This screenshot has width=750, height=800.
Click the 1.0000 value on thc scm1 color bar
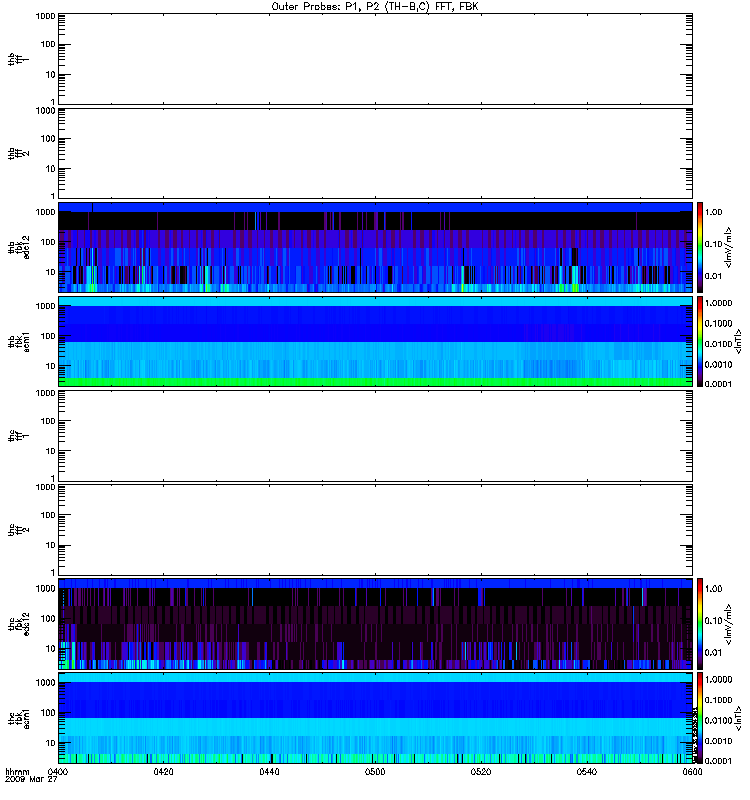[718, 680]
